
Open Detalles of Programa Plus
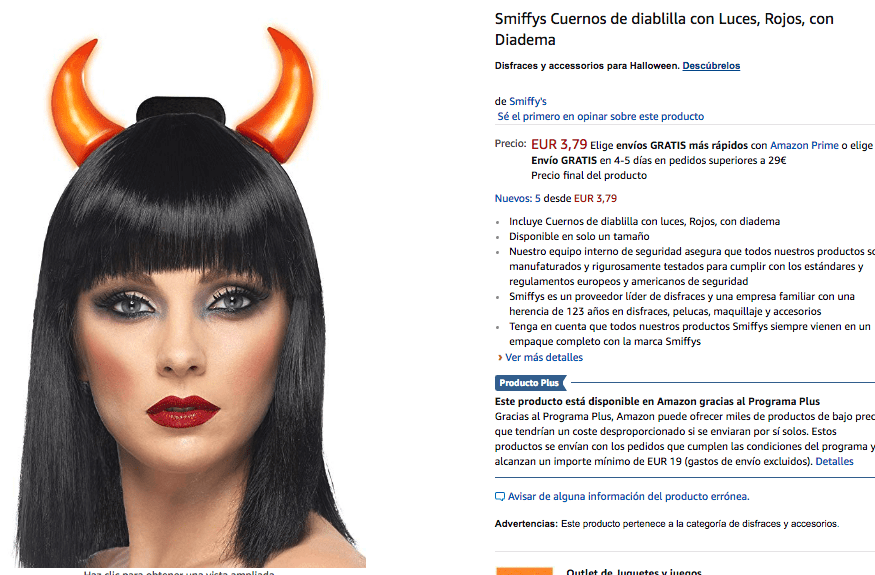pos(834,462)
